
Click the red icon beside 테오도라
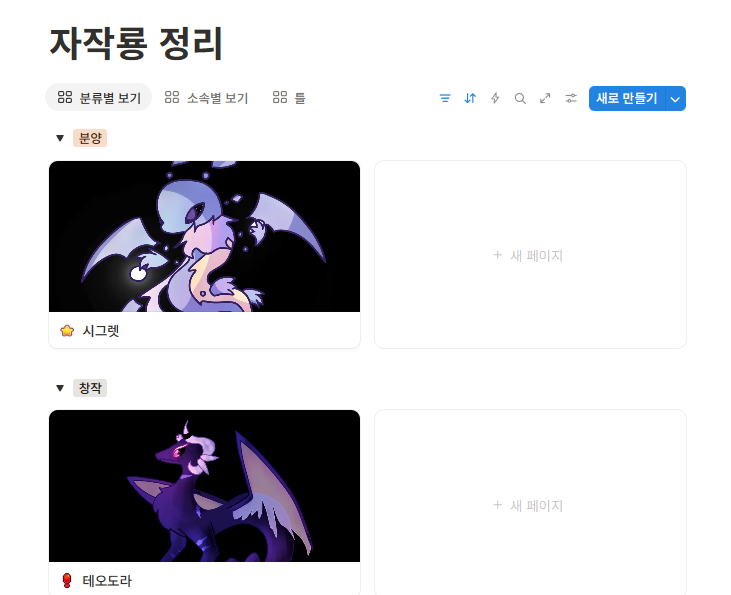click(67, 580)
